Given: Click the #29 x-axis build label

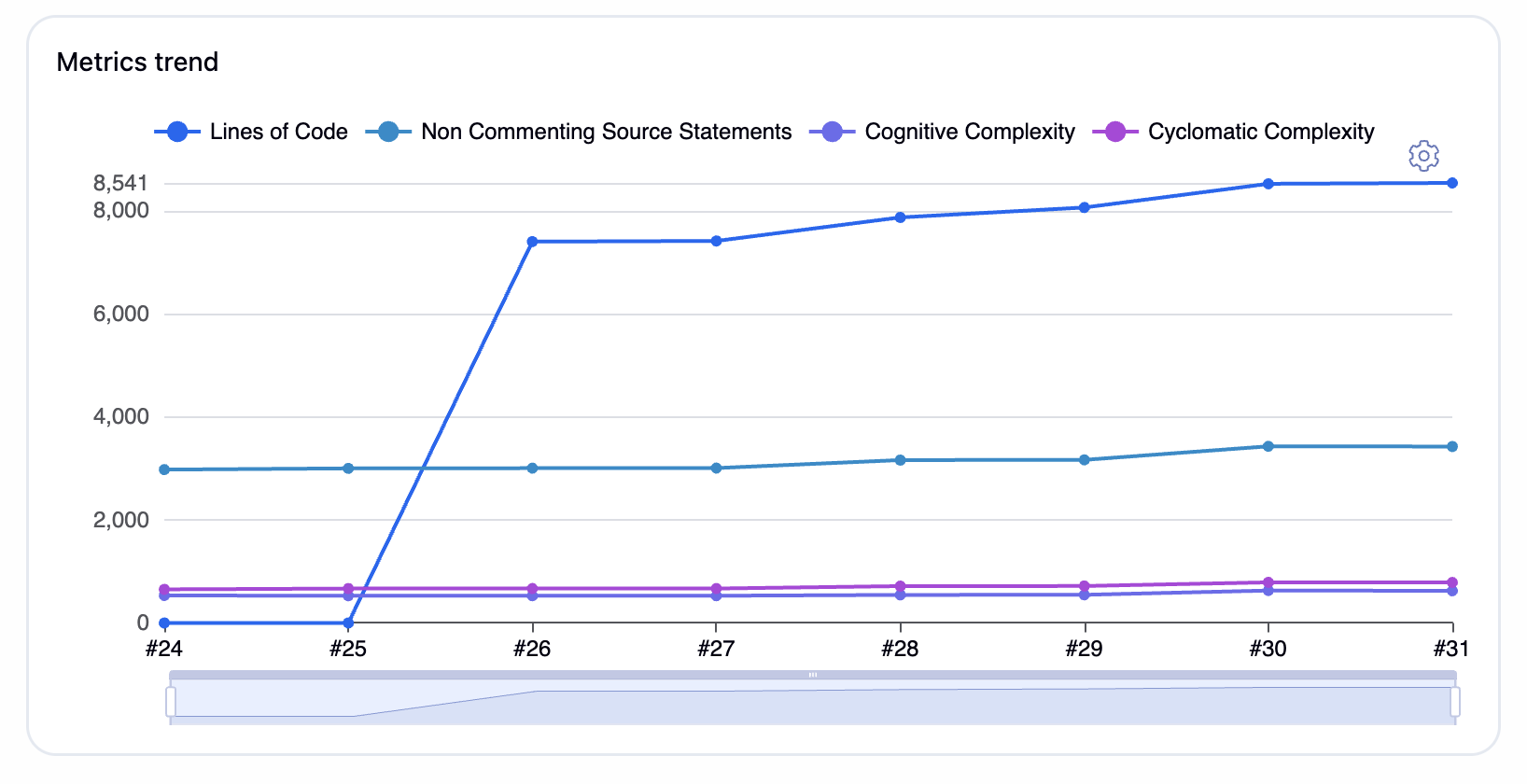Looking at the screenshot, I should [x=1084, y=649].
